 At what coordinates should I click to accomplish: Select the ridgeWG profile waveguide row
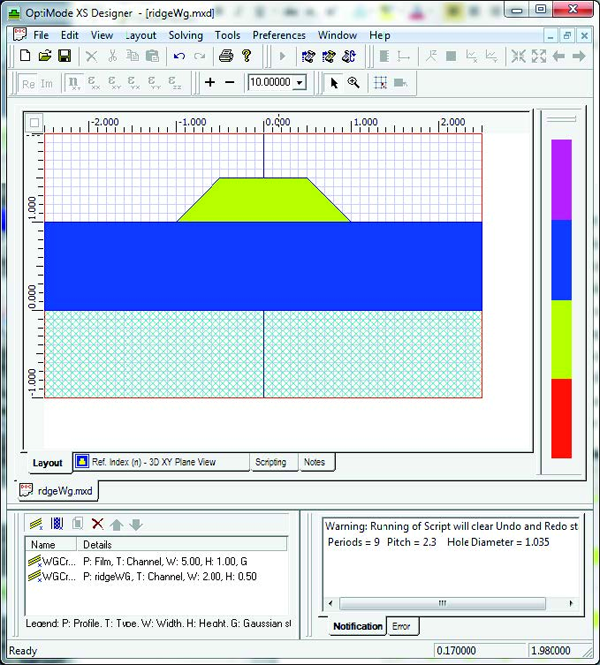156,576
